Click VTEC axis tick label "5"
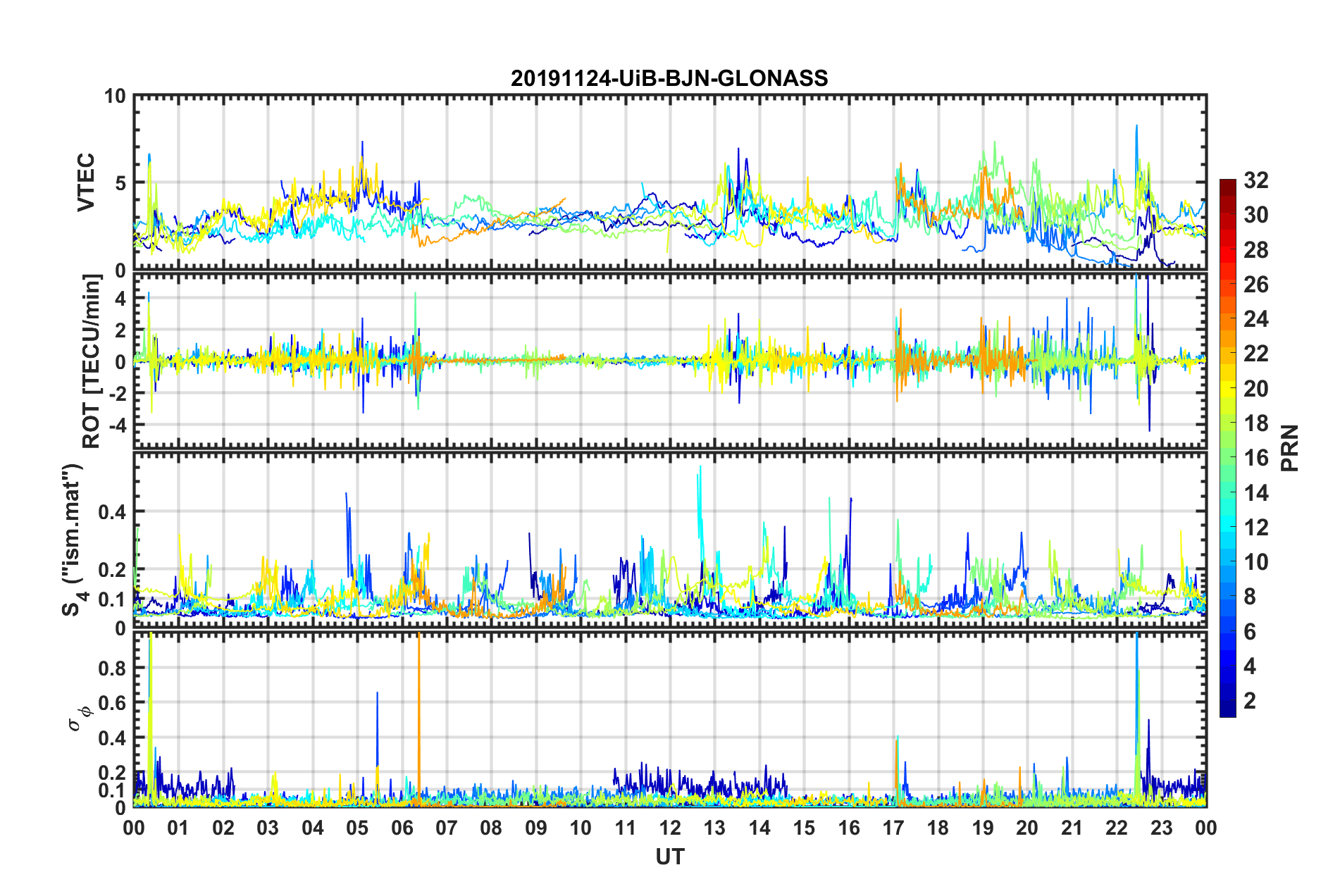1340x896 pixels. [x=120, y=183]
